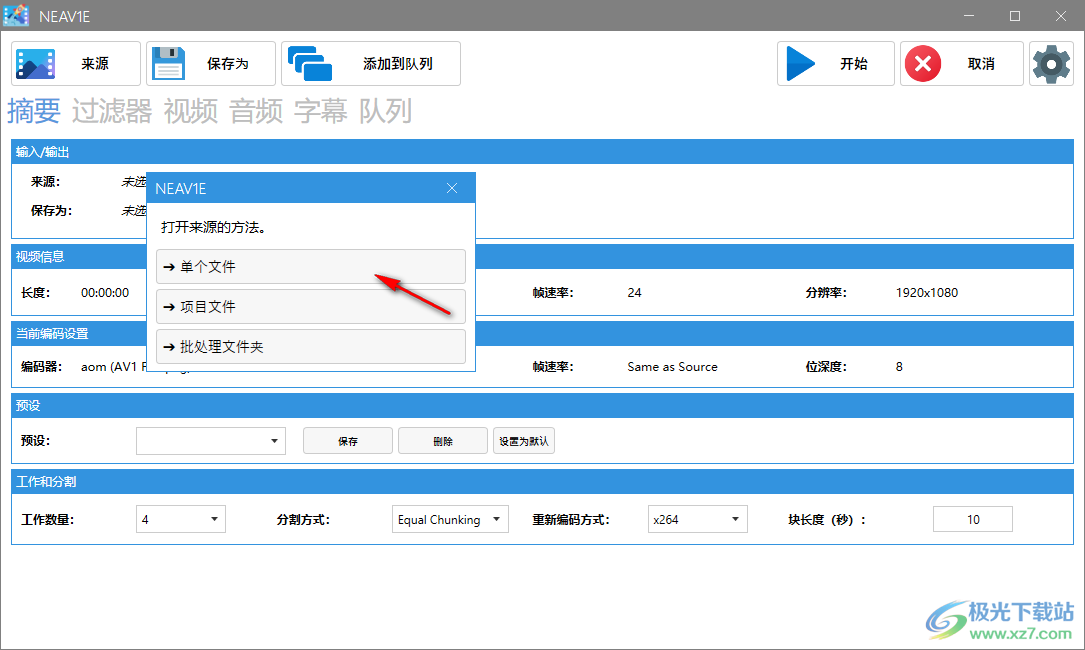Switch to the 音频 tab

coord(256,111)
